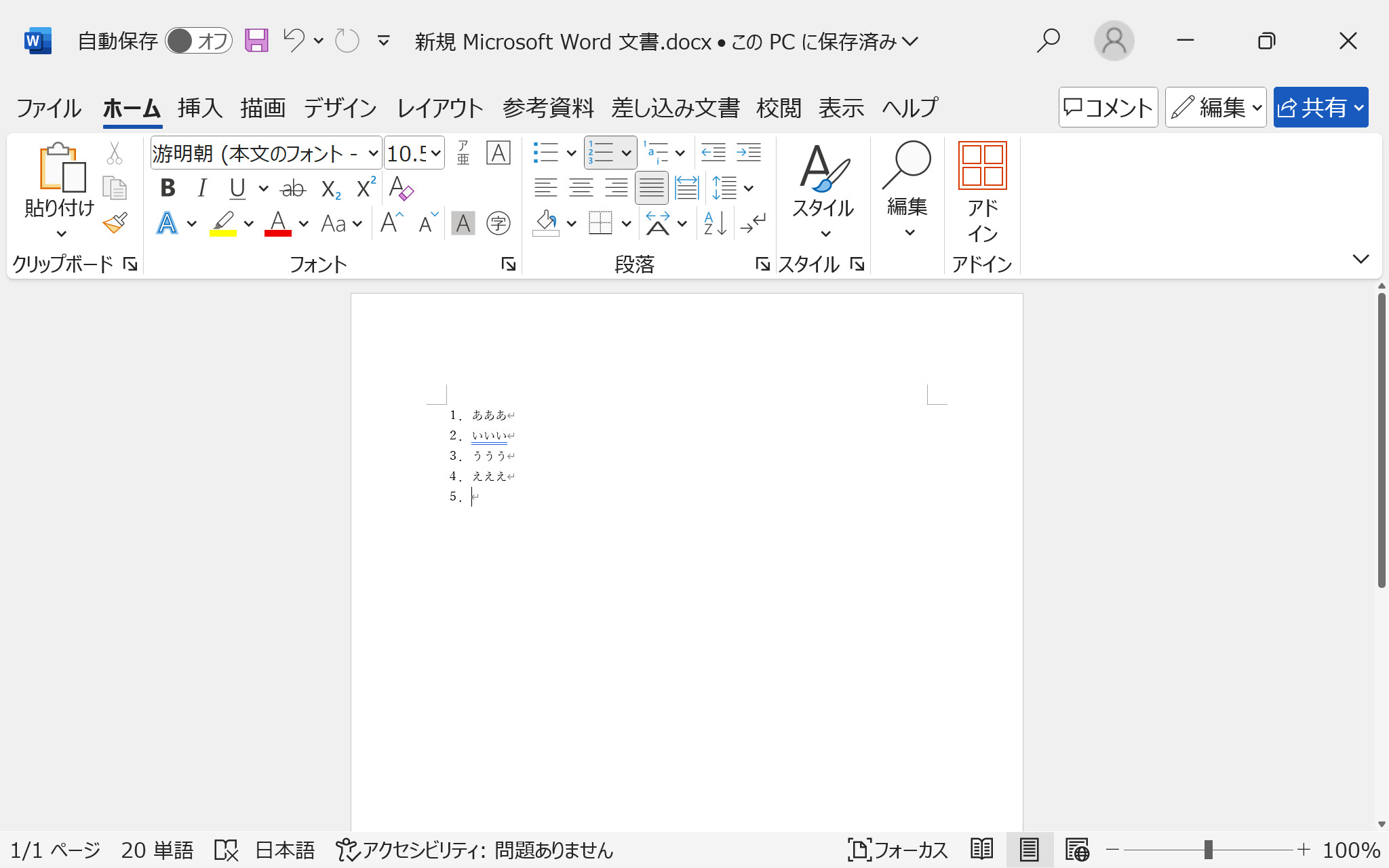
Task: Open the Font dialog launcher
Action: 508,264
